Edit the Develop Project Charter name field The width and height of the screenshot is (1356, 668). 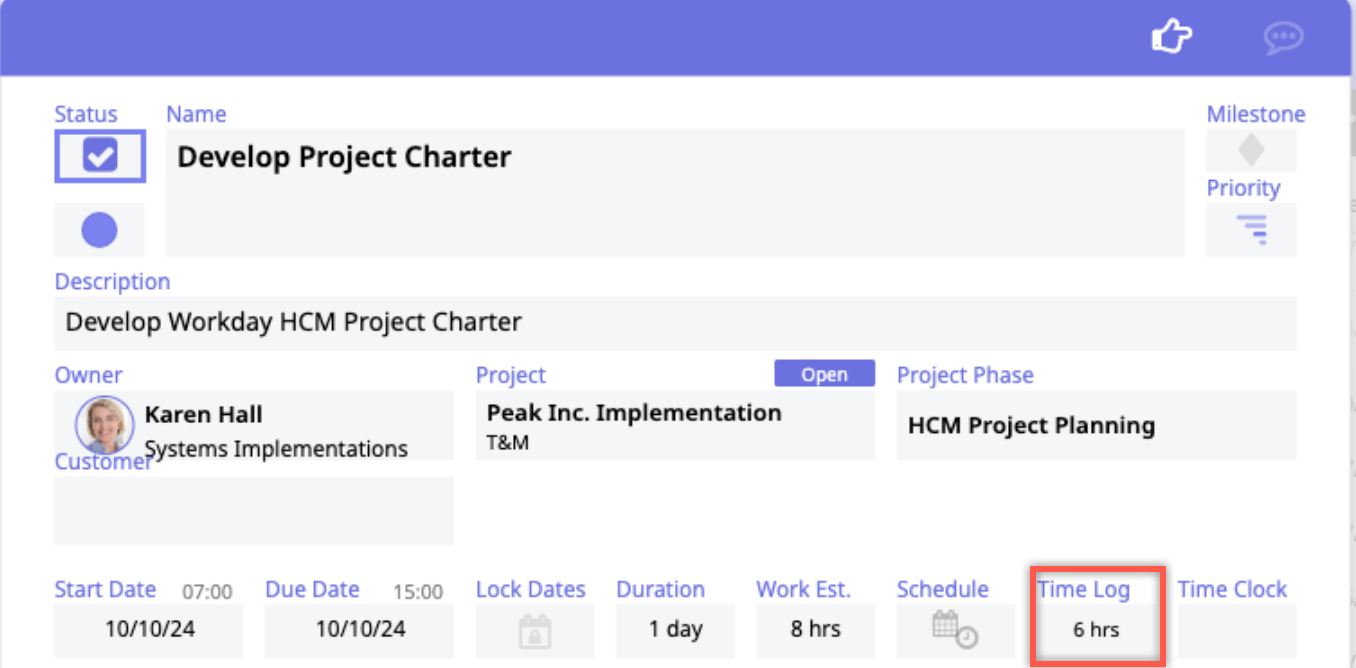(675, 192)
